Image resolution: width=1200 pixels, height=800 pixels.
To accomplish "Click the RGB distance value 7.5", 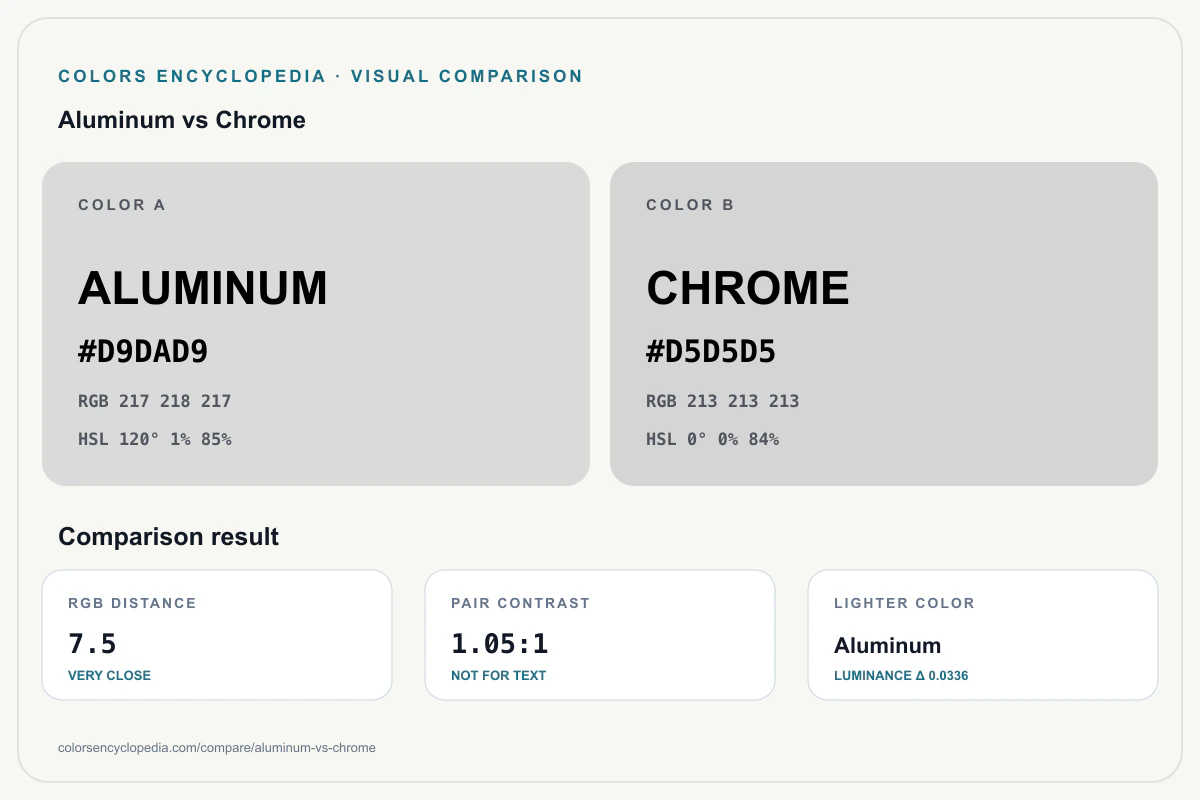I will pyautogui.click(x=93, y=643).
